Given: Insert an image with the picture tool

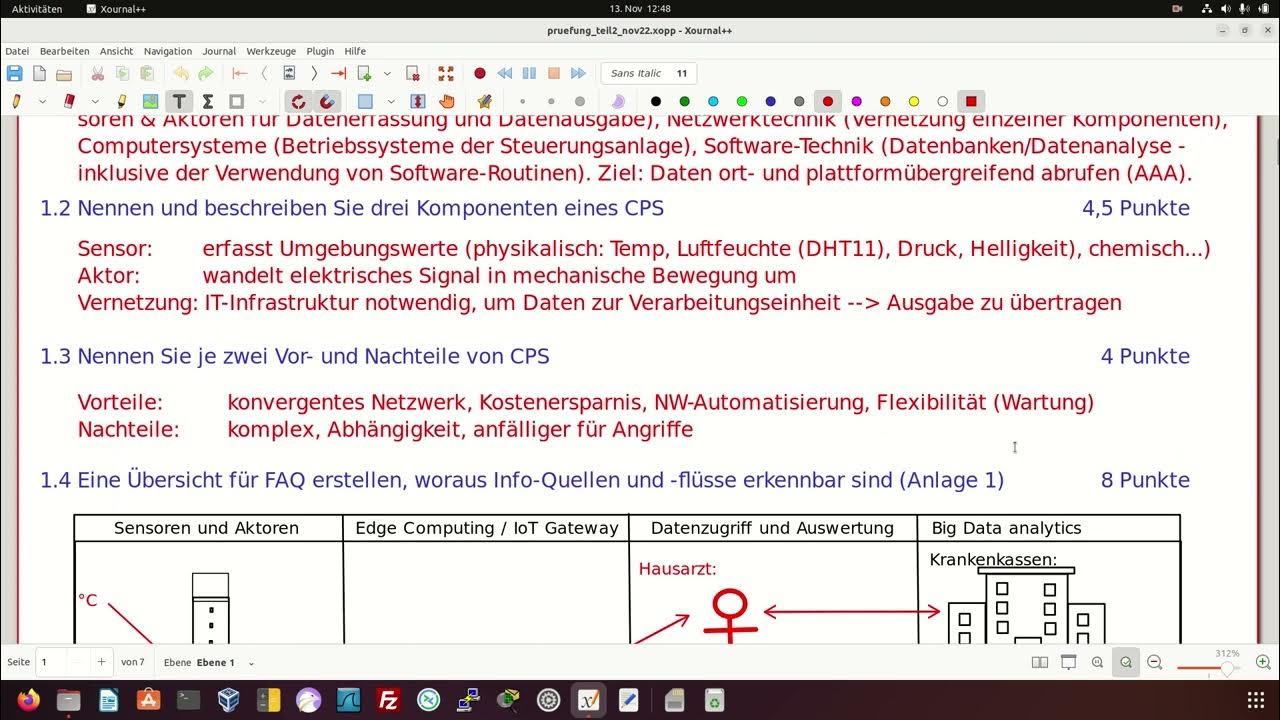Looking at the screenshot, I should tap(150, 101).
